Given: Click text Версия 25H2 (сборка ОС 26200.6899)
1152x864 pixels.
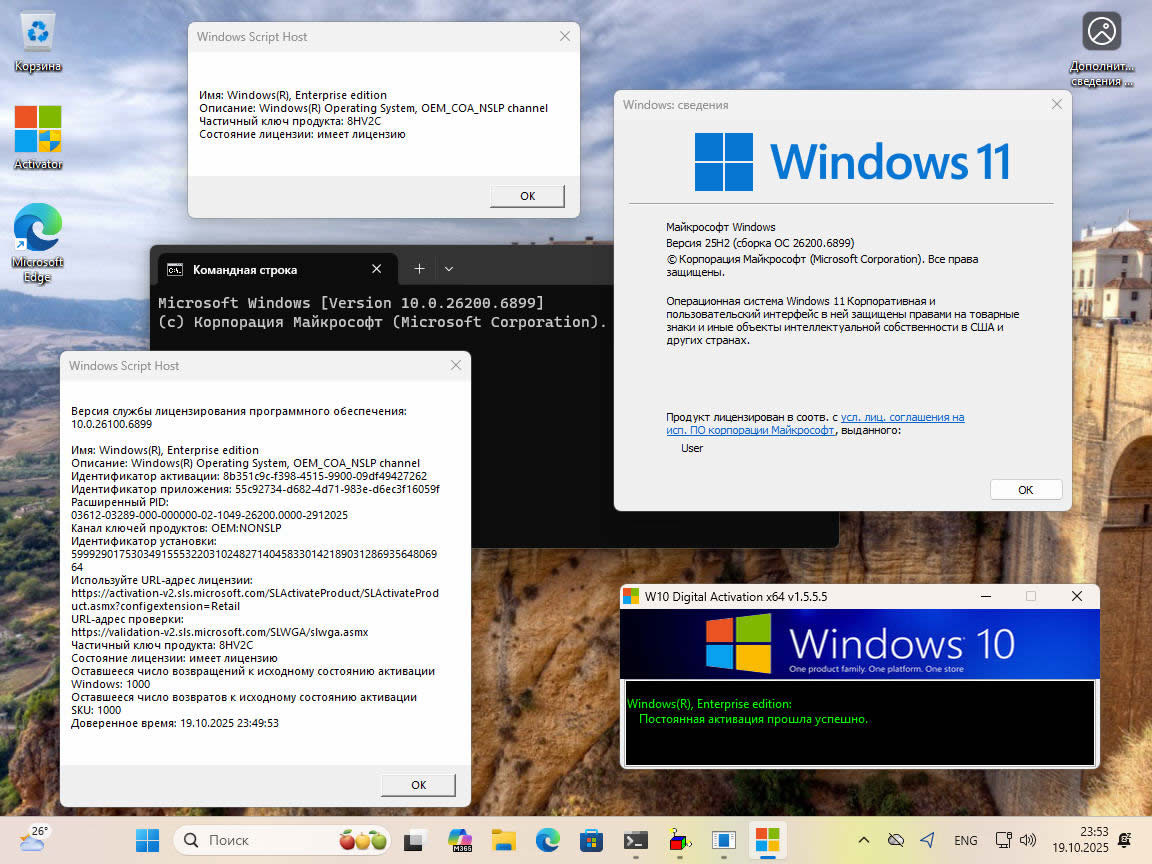Looking at the screenshot, I should click(x=760, y=243).
